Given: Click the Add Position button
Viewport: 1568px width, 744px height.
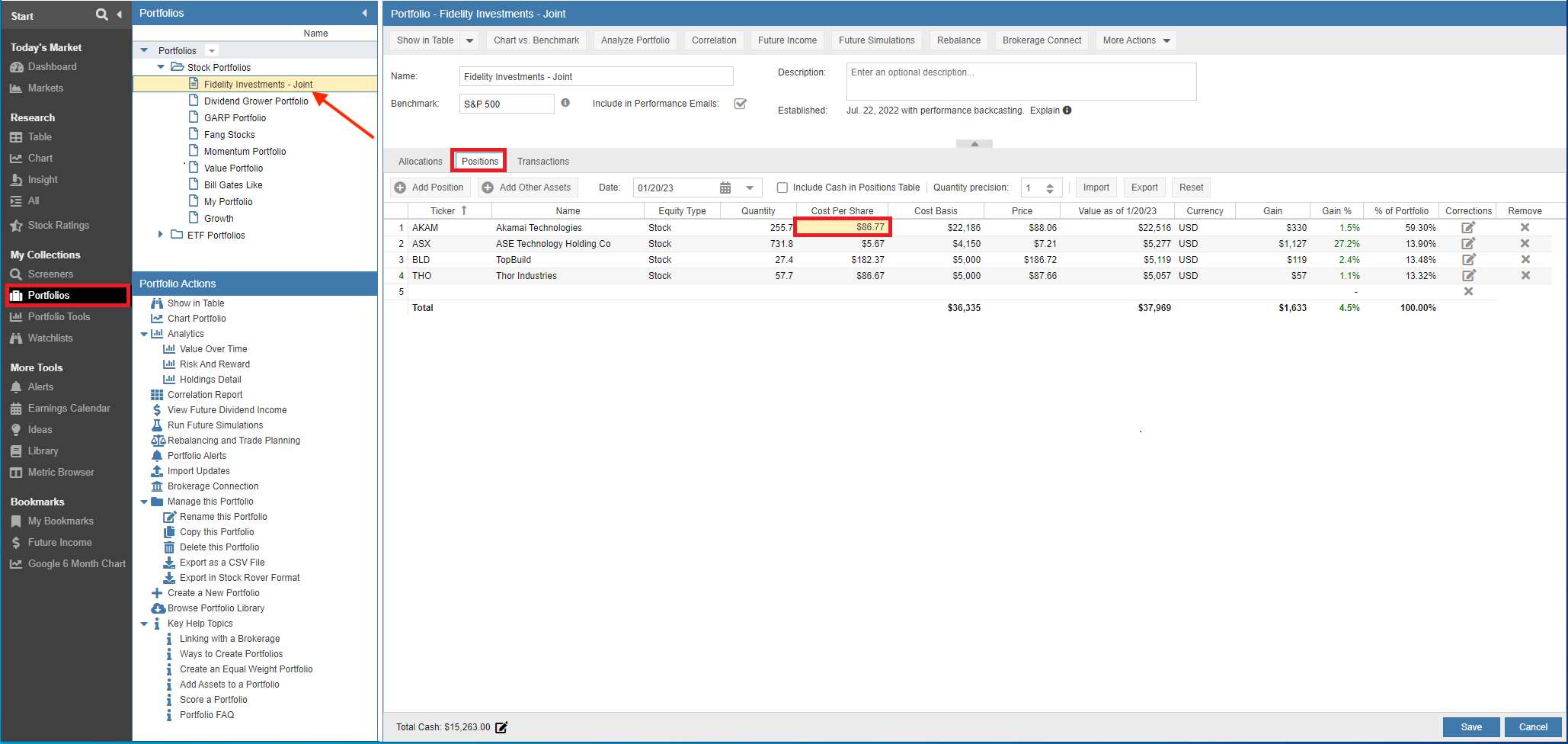Looking at the screenshot, I should [430, 188].
